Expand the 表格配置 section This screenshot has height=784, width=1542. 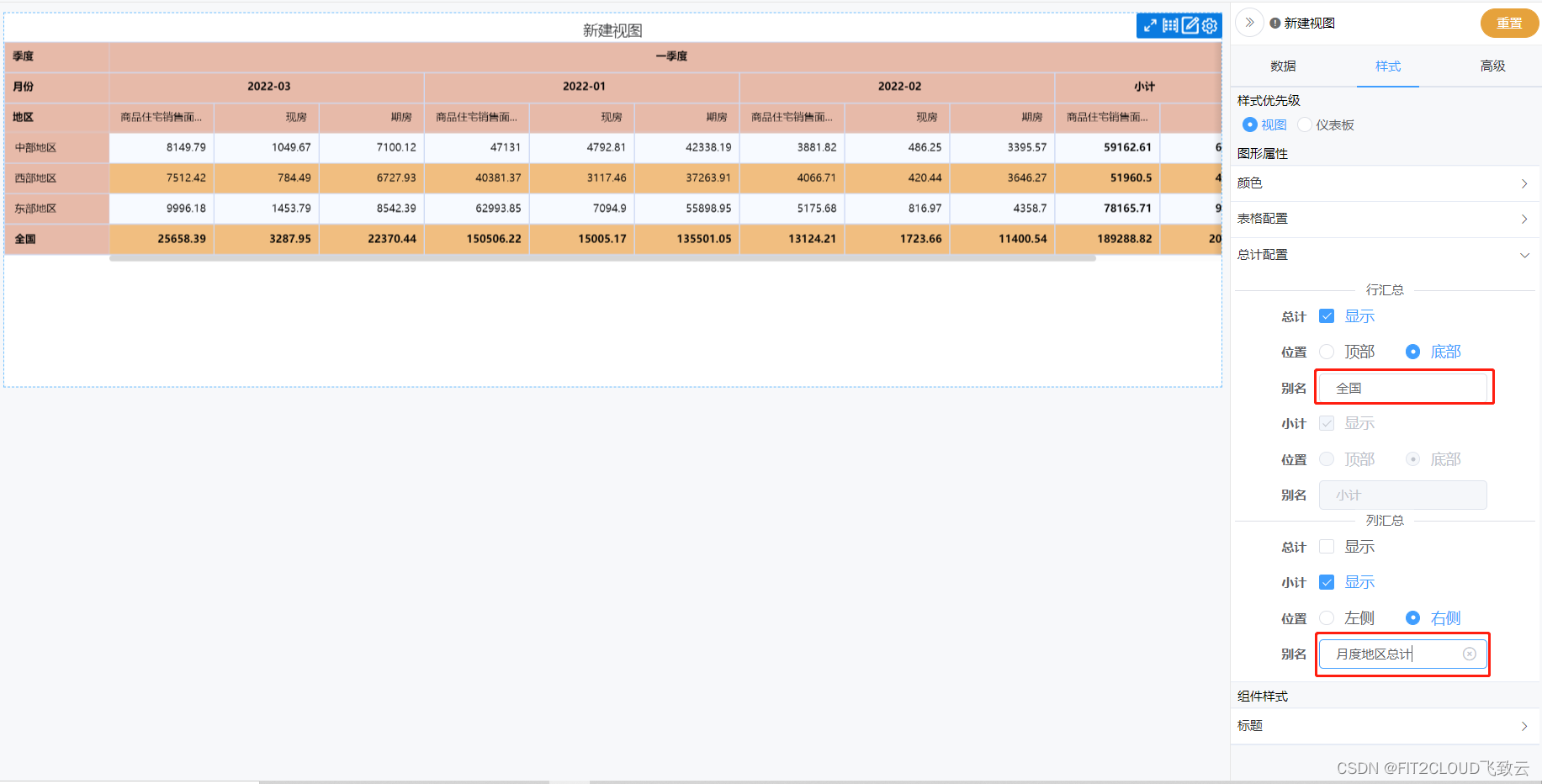point(1385,219)
